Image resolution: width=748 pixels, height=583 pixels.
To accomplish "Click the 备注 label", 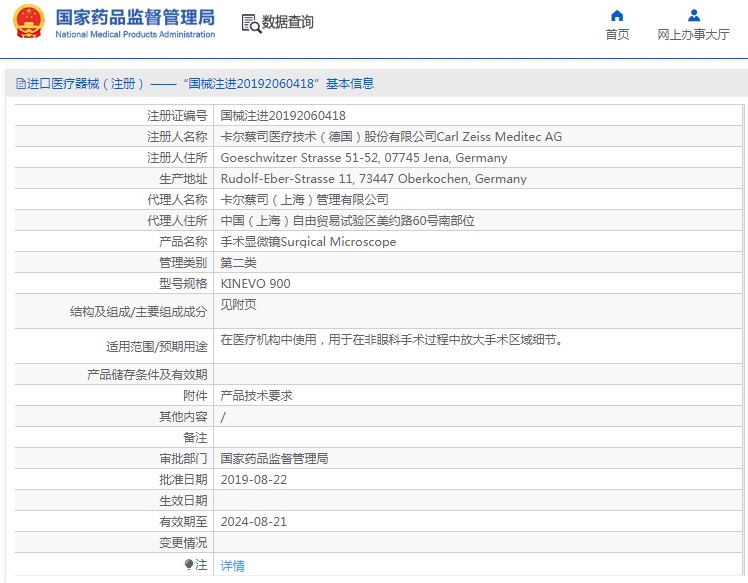I will pyautogui.click(x=195, y=437).
